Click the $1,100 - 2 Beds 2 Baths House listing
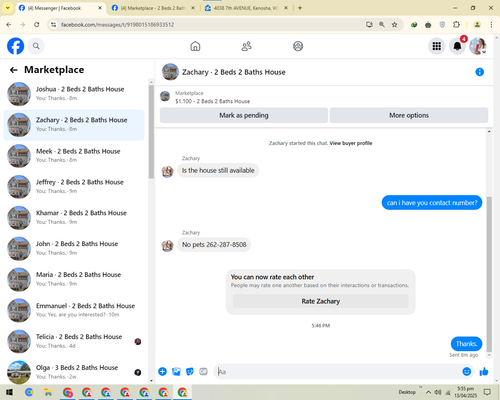 [x=212, y=101]
